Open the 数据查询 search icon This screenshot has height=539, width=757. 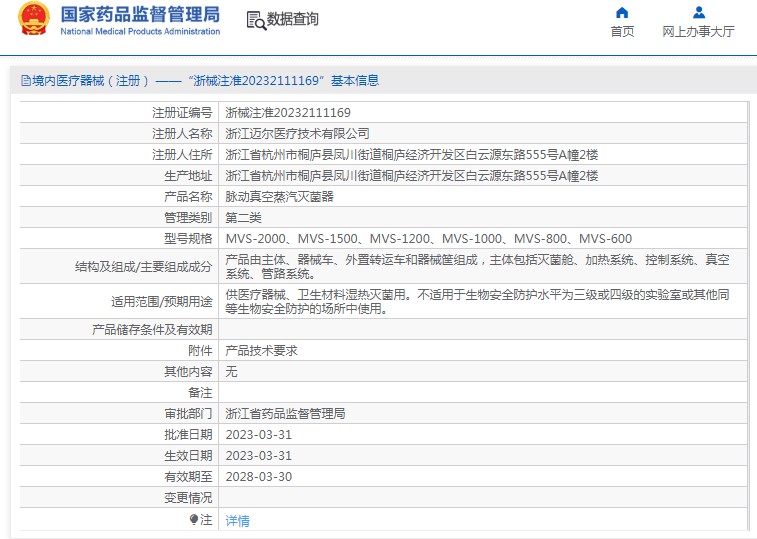coord(256,20)
